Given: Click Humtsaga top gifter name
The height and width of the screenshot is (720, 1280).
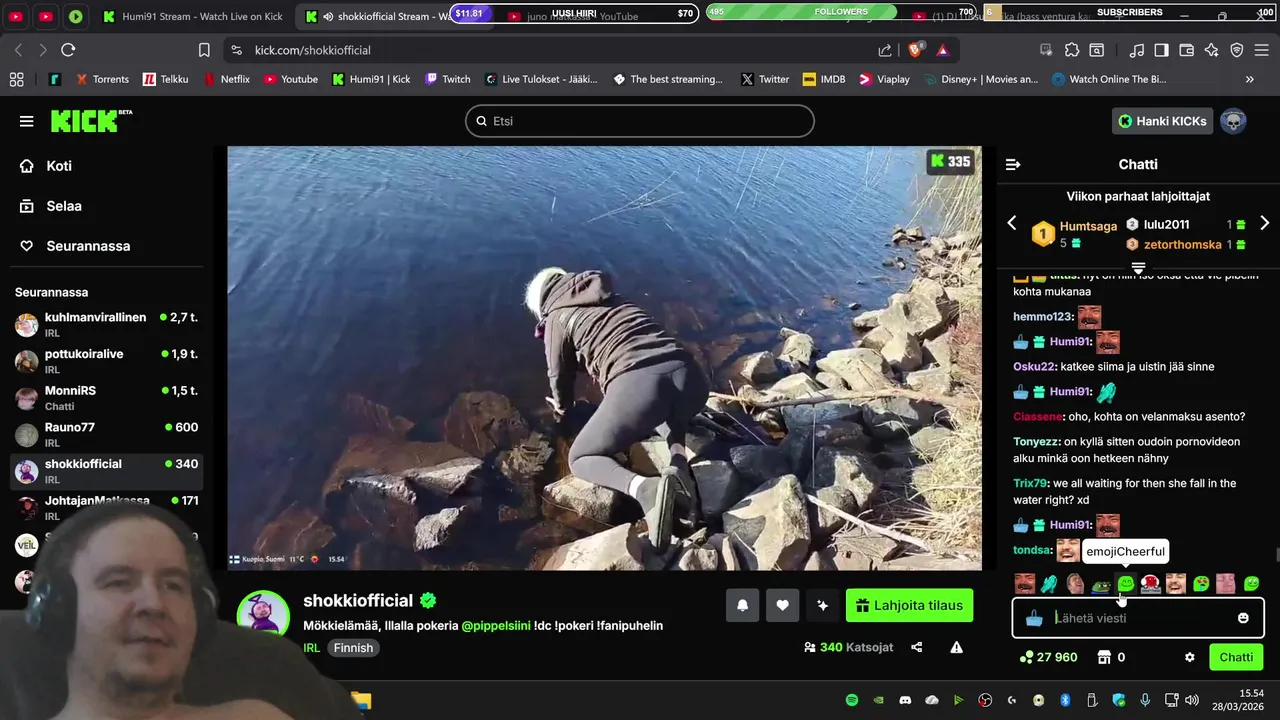Looking at the screenshot, I should click(1088, 226).
